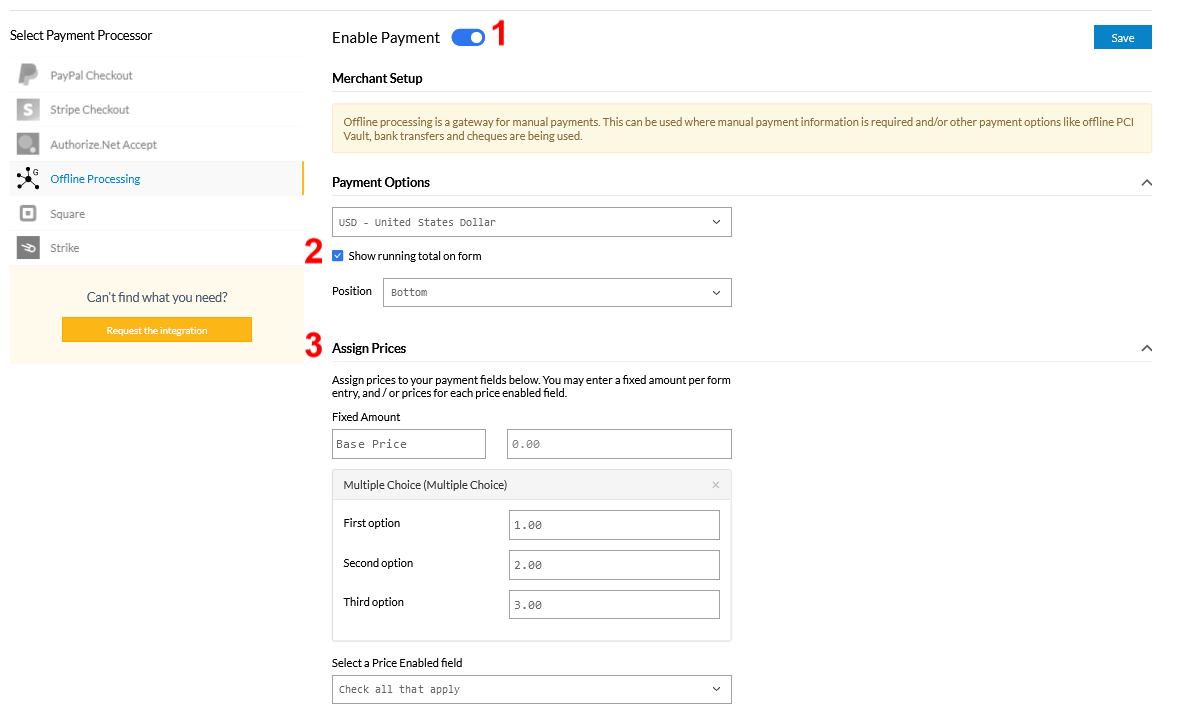Toggle the Enable Payment switch
The width and height of the screenshot is (1180, 713).
pos(468,38)
